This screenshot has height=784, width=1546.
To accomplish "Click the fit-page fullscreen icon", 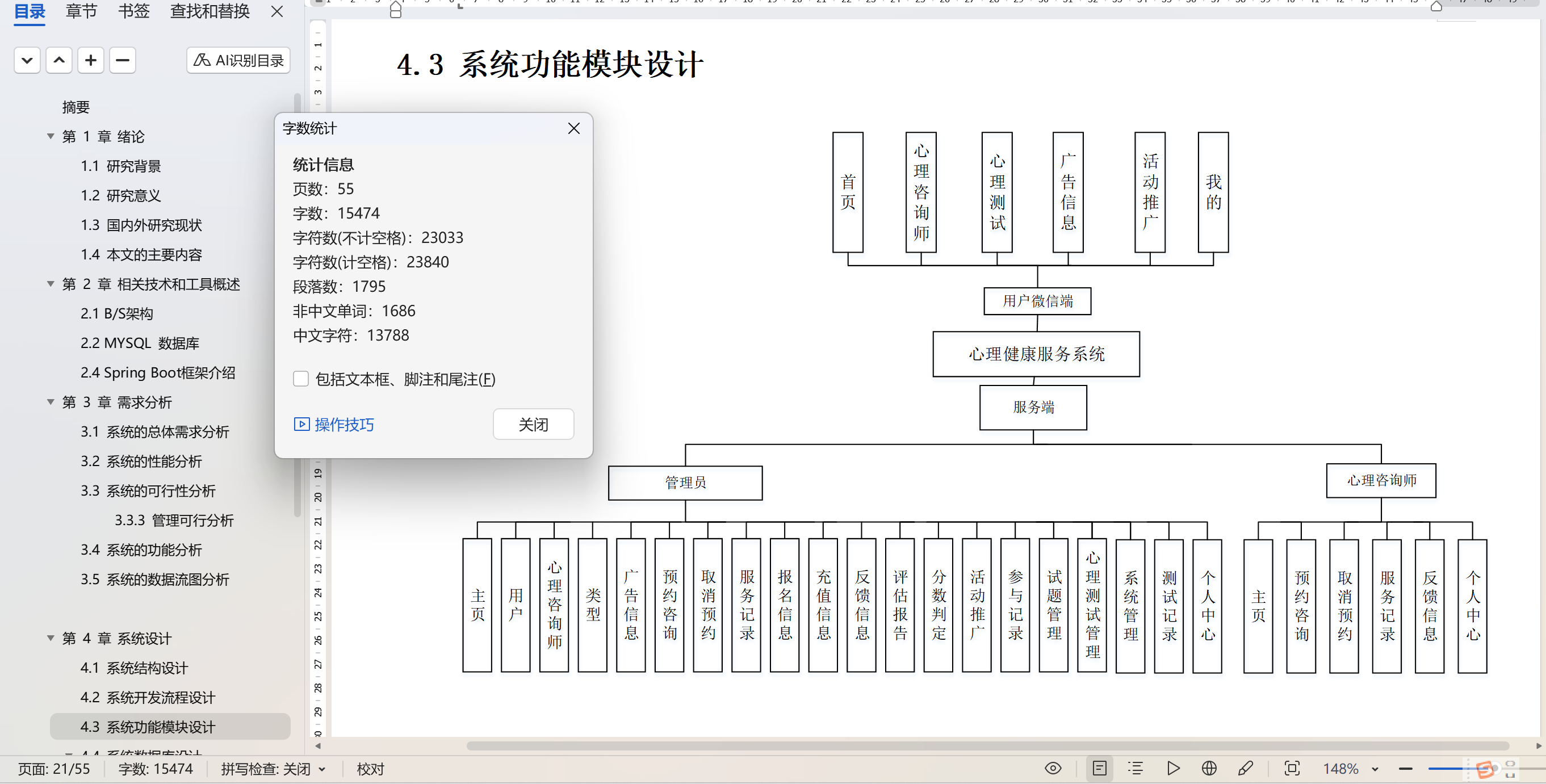I will click(1292, 769).
